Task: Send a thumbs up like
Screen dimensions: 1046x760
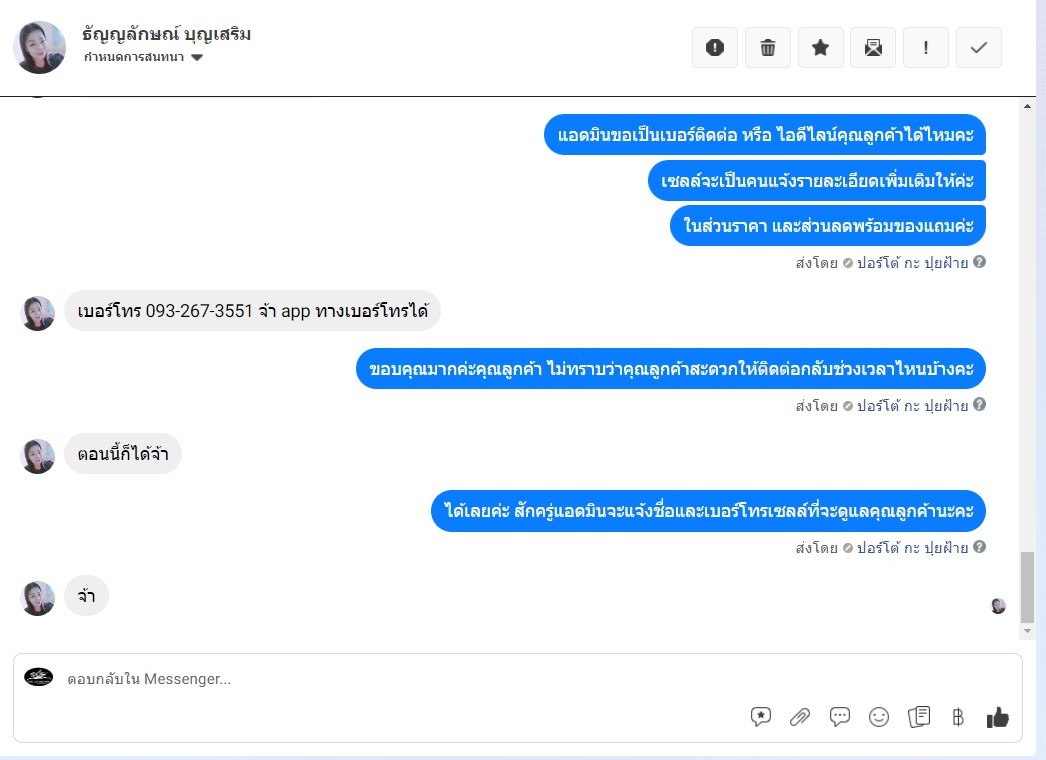Action: (x=997, y=717)
